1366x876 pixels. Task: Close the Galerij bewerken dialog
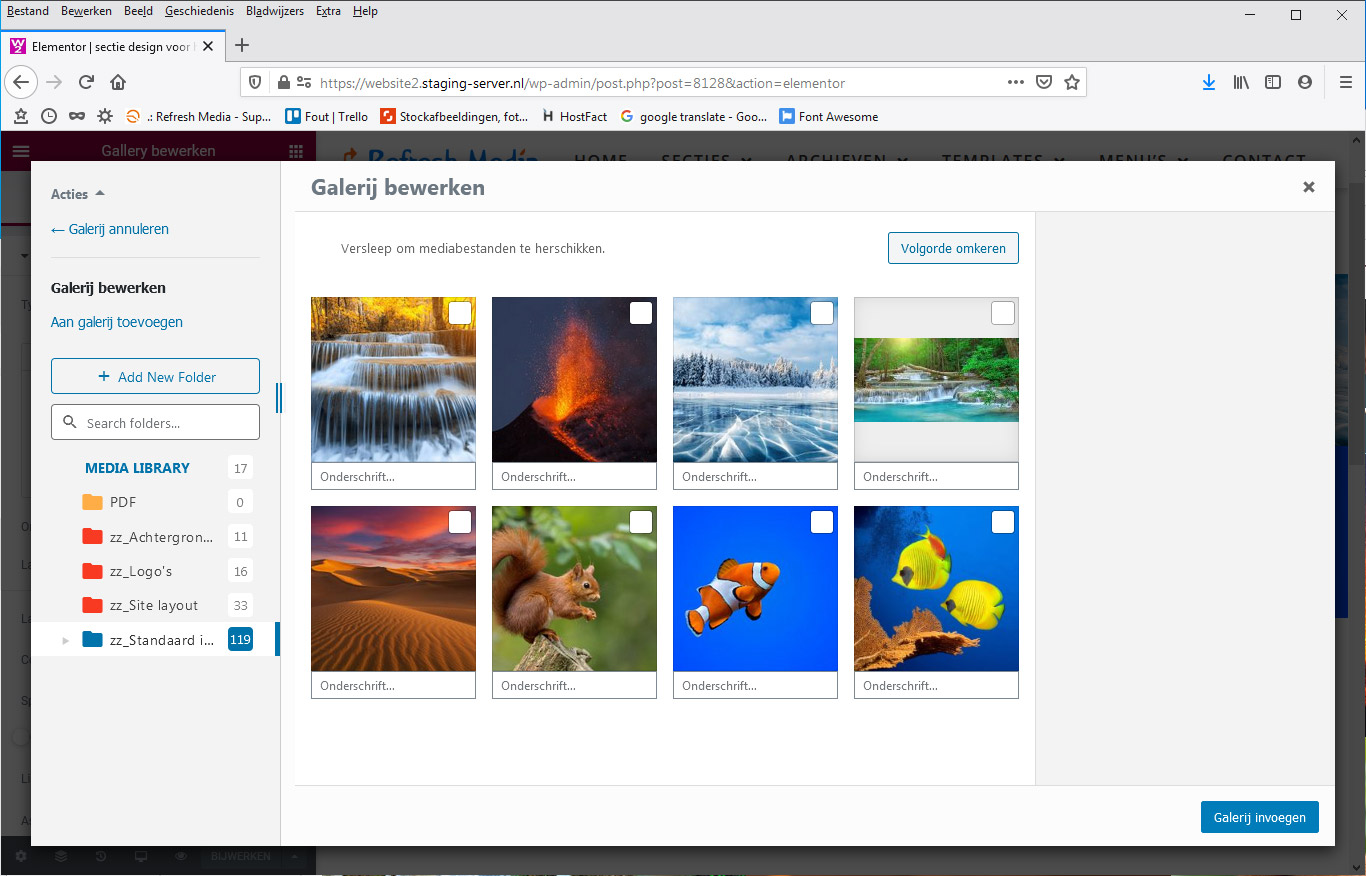(1308, 187)
